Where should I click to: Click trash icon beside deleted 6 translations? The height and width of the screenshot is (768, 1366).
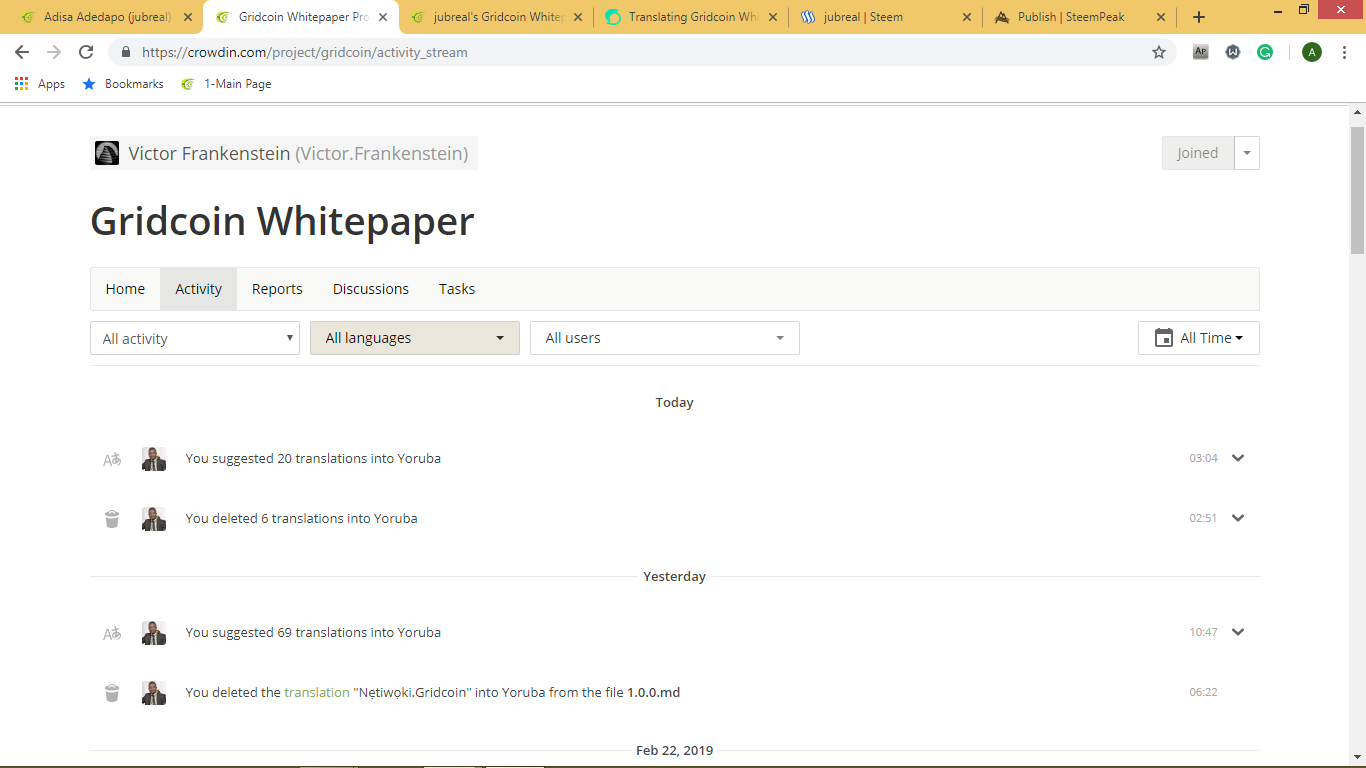[112, 519]
